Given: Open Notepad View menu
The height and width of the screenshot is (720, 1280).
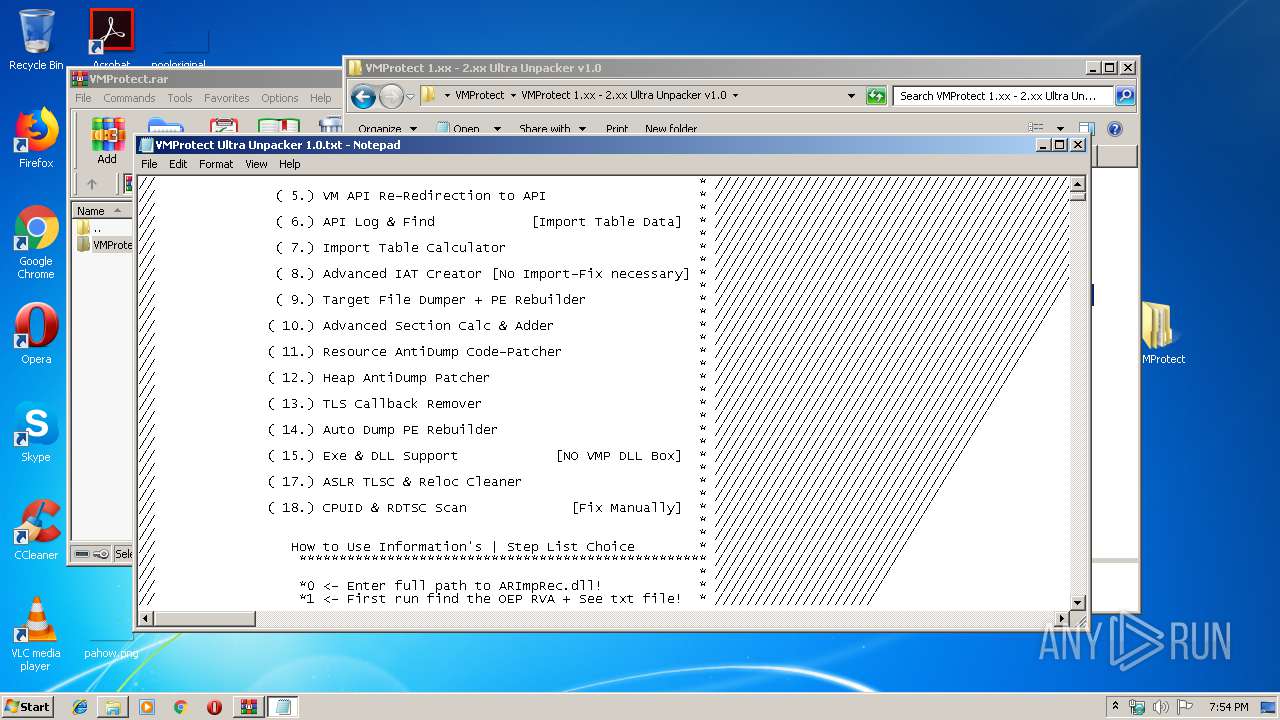Looking at the screenshot, I should click(x=257, y=164).
